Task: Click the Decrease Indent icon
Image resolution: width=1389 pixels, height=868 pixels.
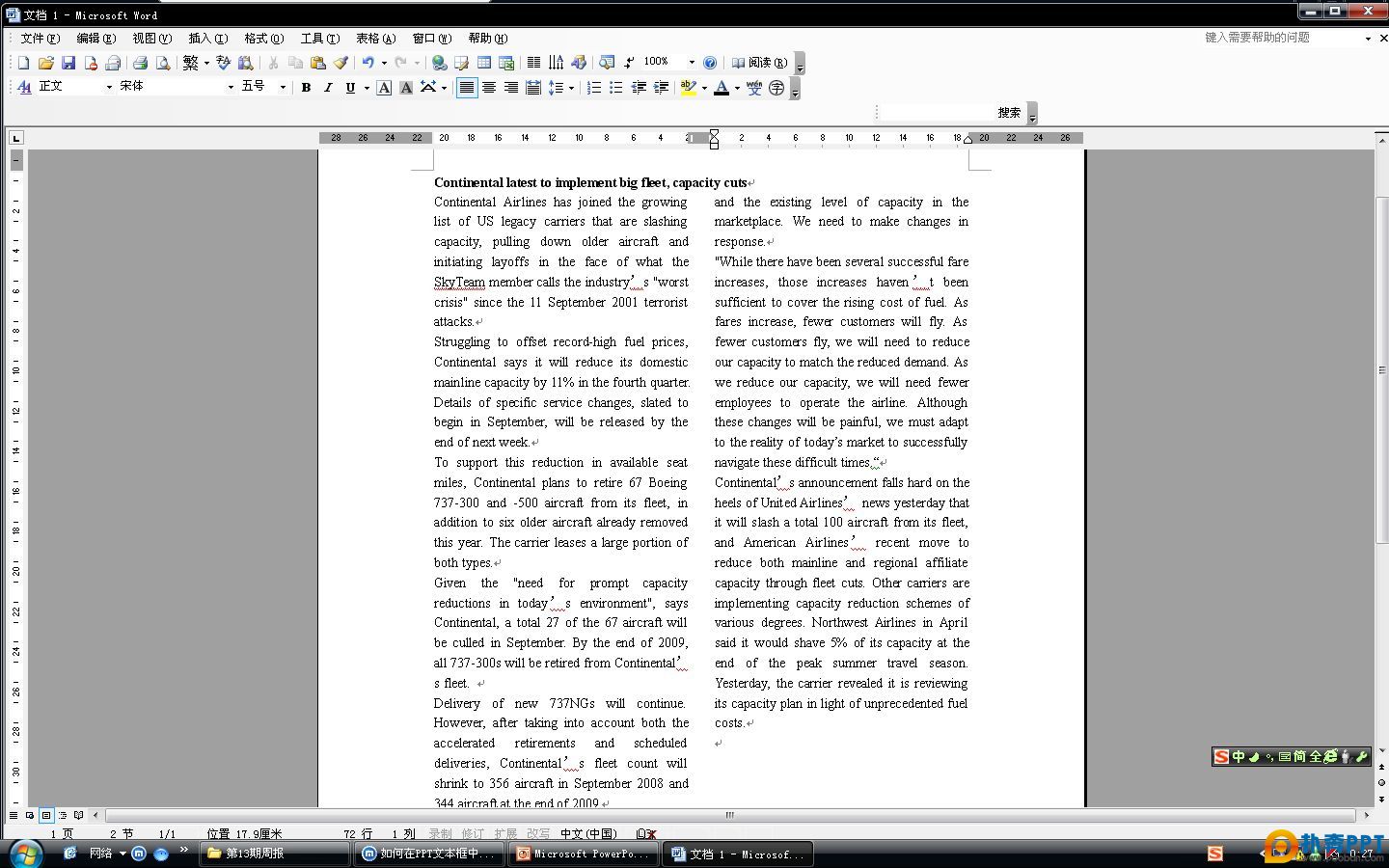Action: pyautogui.click(x=639, y=88)
